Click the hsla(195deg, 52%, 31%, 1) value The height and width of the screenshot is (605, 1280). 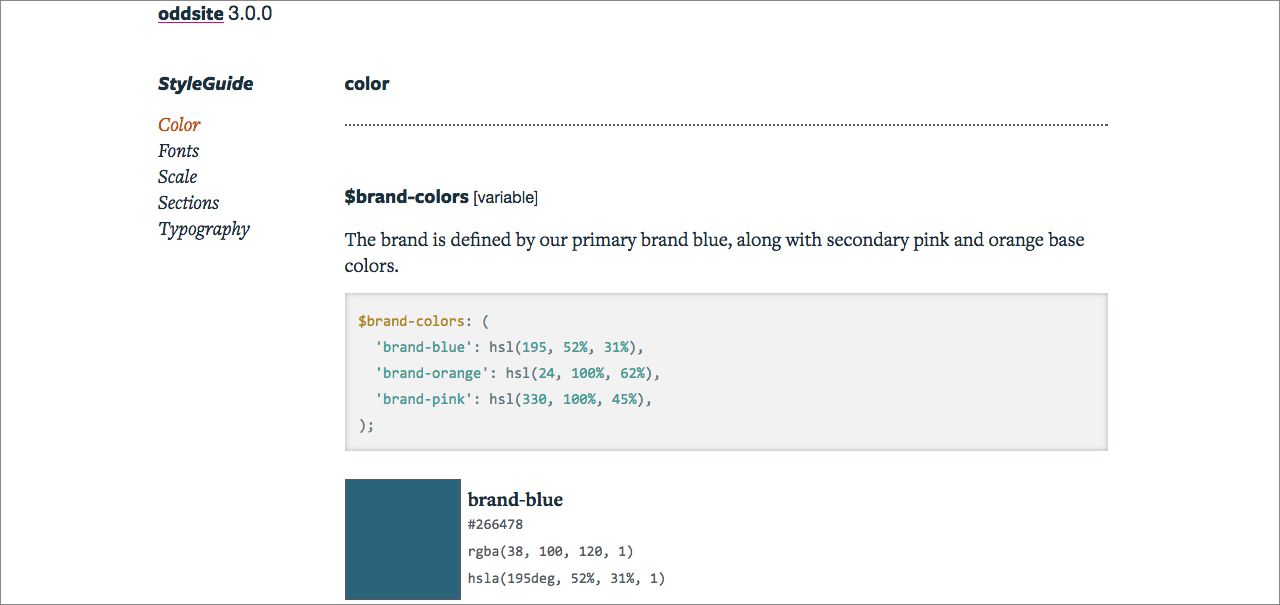(566, 578)
